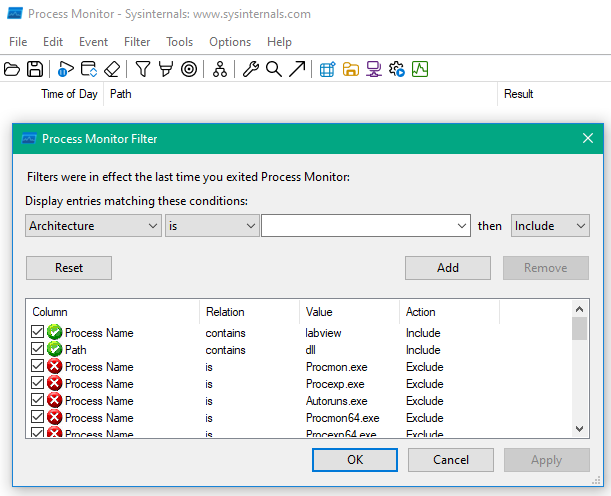This screenshot has width=611, height=496.
Task: Open the Filter menu
Action: 137,42
